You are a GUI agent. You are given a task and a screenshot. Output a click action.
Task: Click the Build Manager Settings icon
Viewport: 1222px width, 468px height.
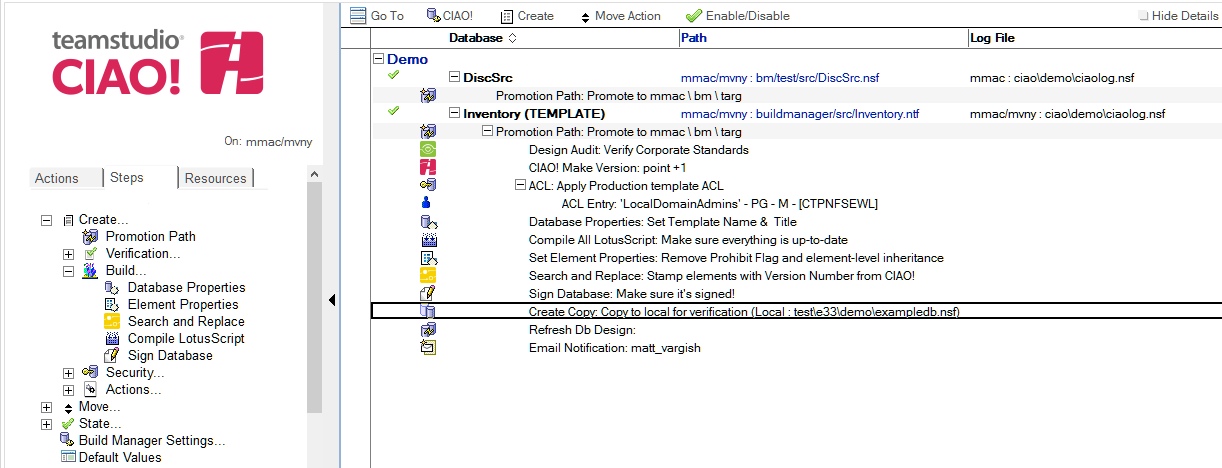68,441
